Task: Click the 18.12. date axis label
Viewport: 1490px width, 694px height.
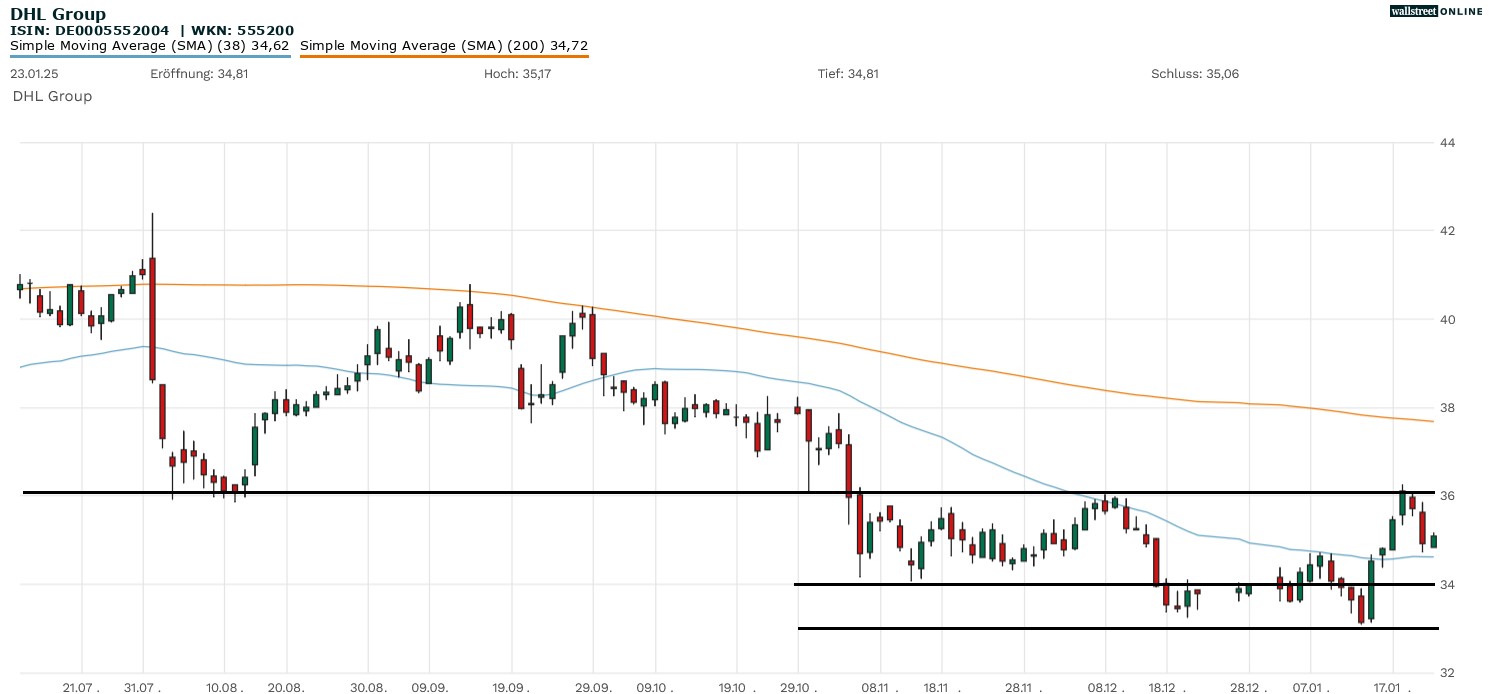Action: click(x=1166, y=688)
